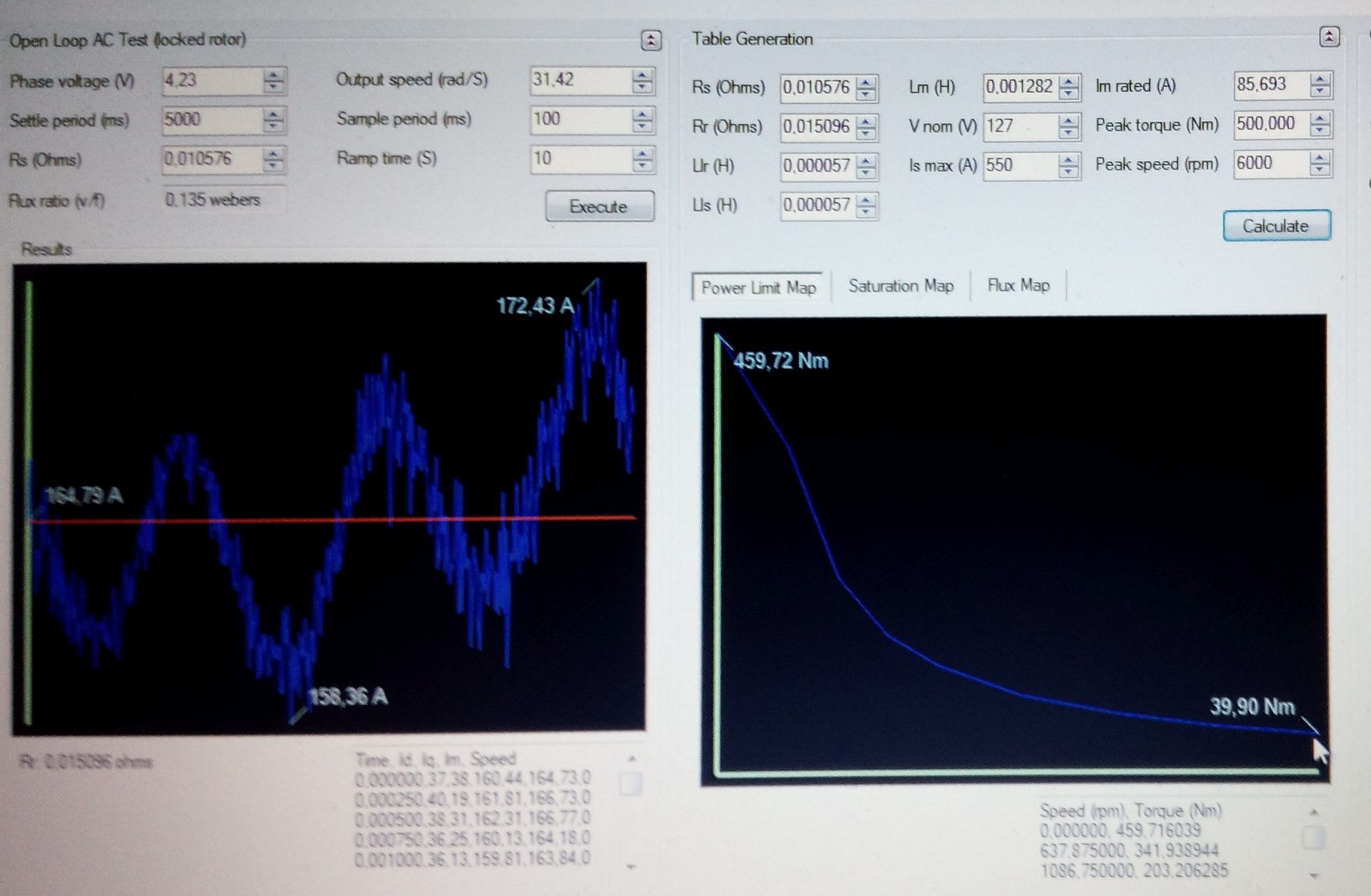Switch to the Saturation Map tab
This screenshot has height=896, width=1371.
pos(900,286)
